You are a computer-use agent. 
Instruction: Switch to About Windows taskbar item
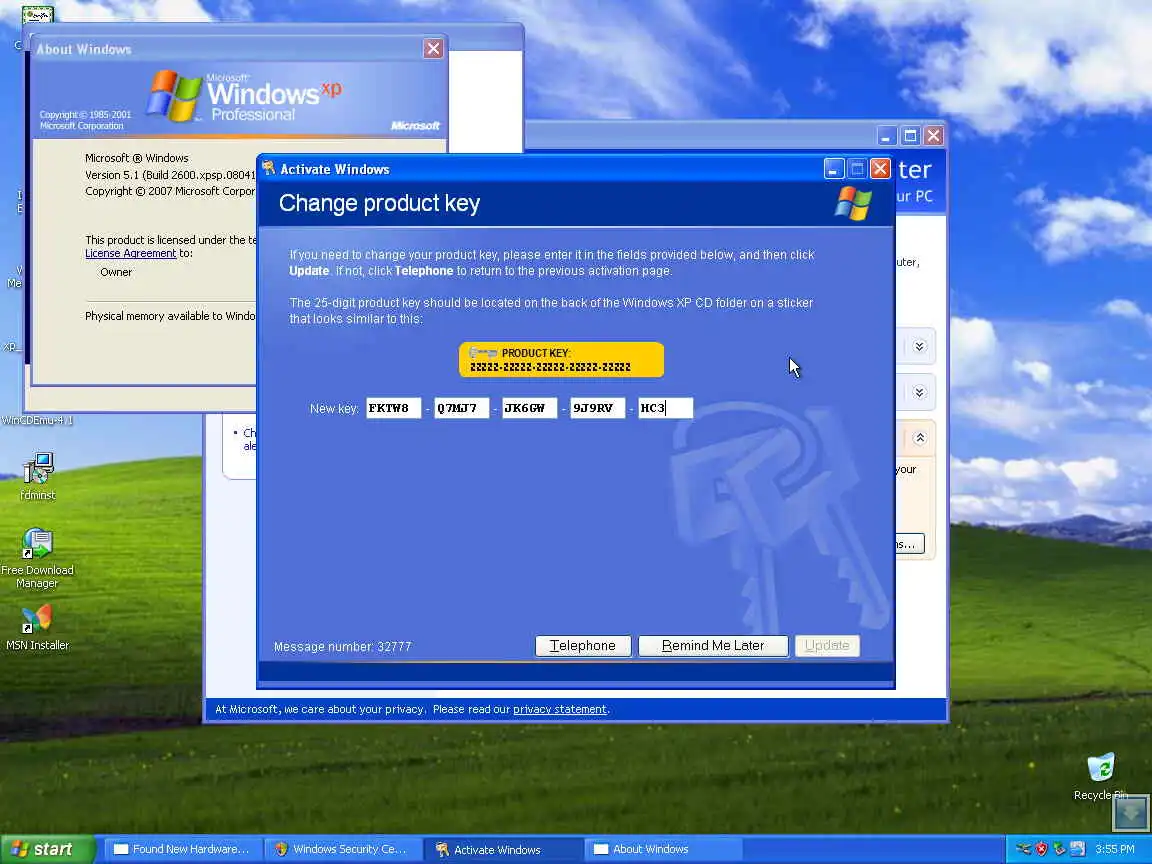pos(664,849)
